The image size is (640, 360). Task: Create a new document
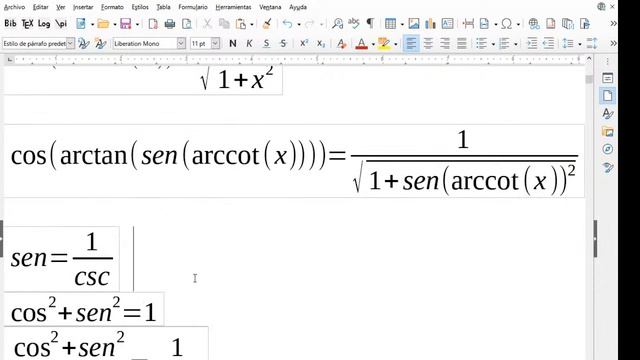[x=81, y=24]
